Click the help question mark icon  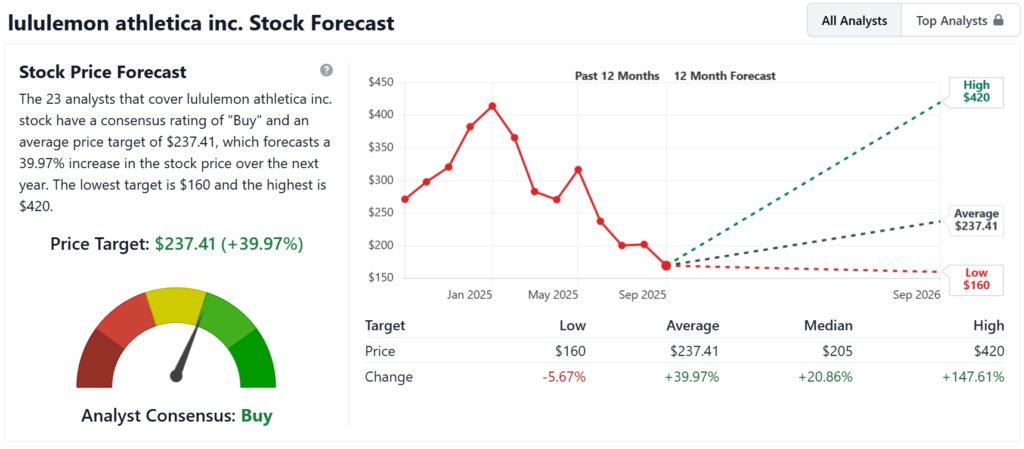point(327,70)
